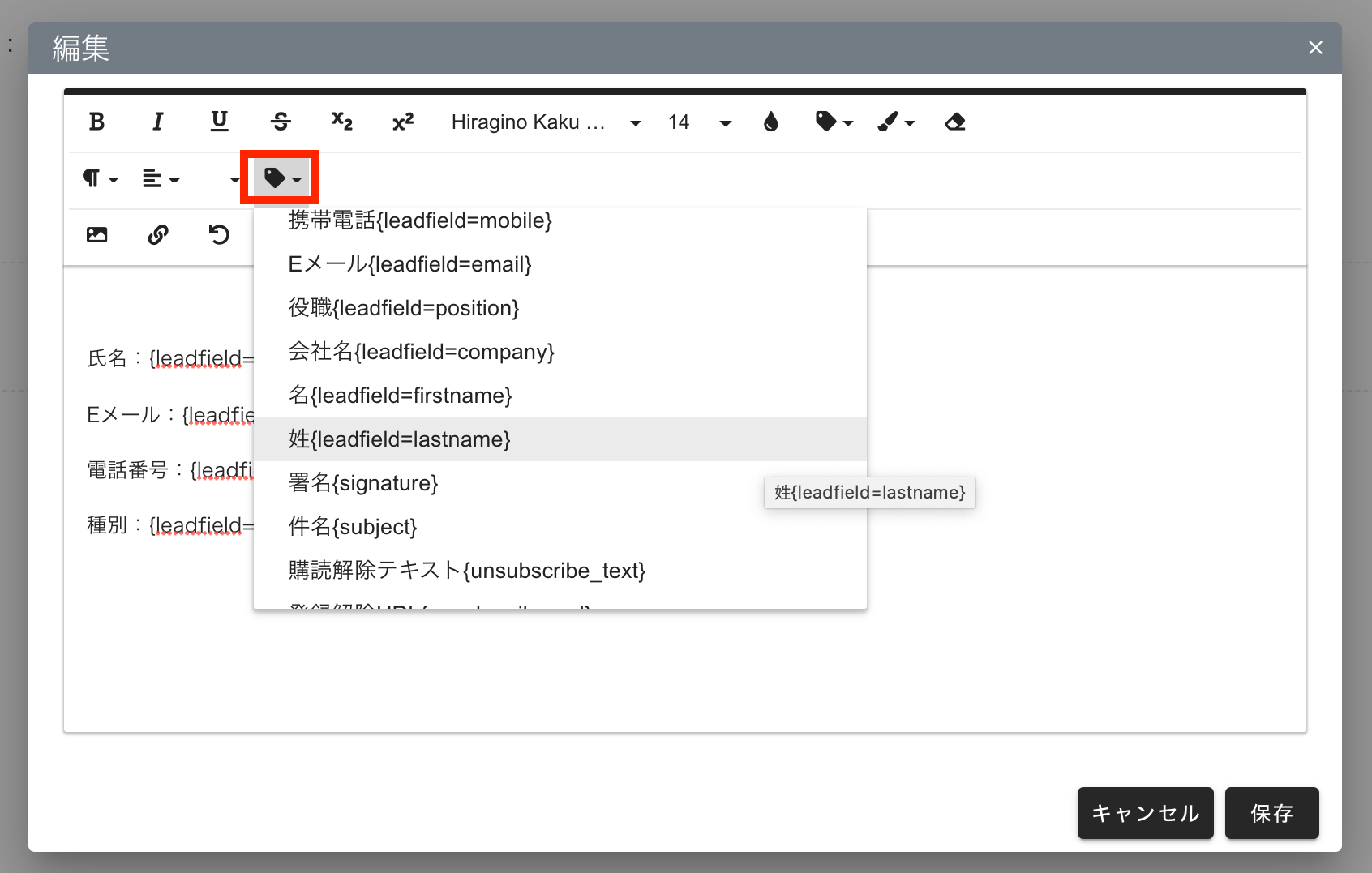
Task: Open the inline style brush dropdown
Action: tap(895, 122)
